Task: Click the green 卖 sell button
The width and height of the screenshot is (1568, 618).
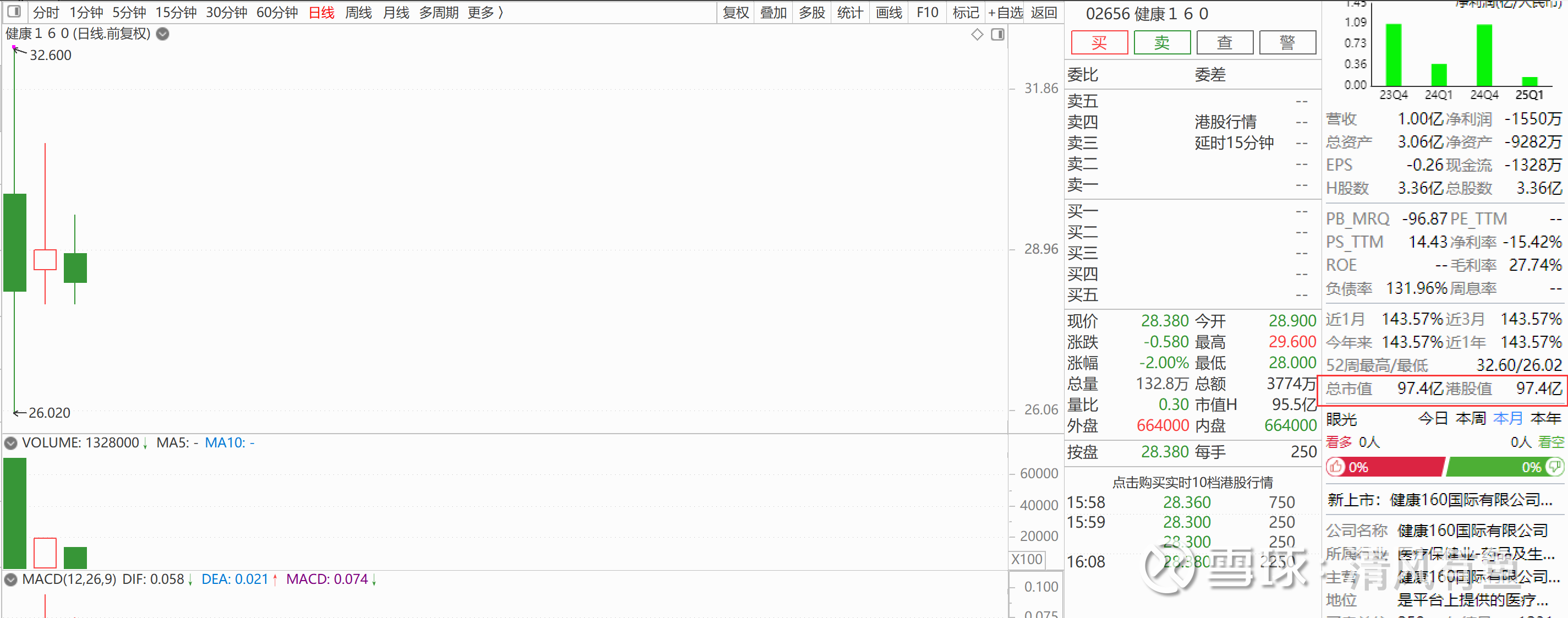Action: (x=1161, y=42)
